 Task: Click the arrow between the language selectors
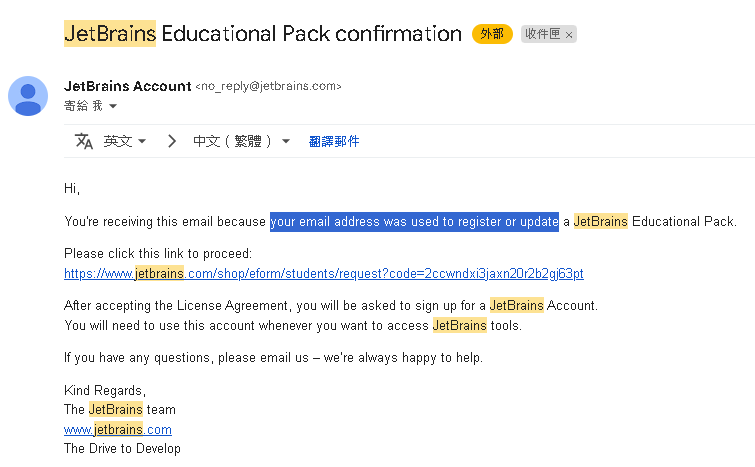171,141
